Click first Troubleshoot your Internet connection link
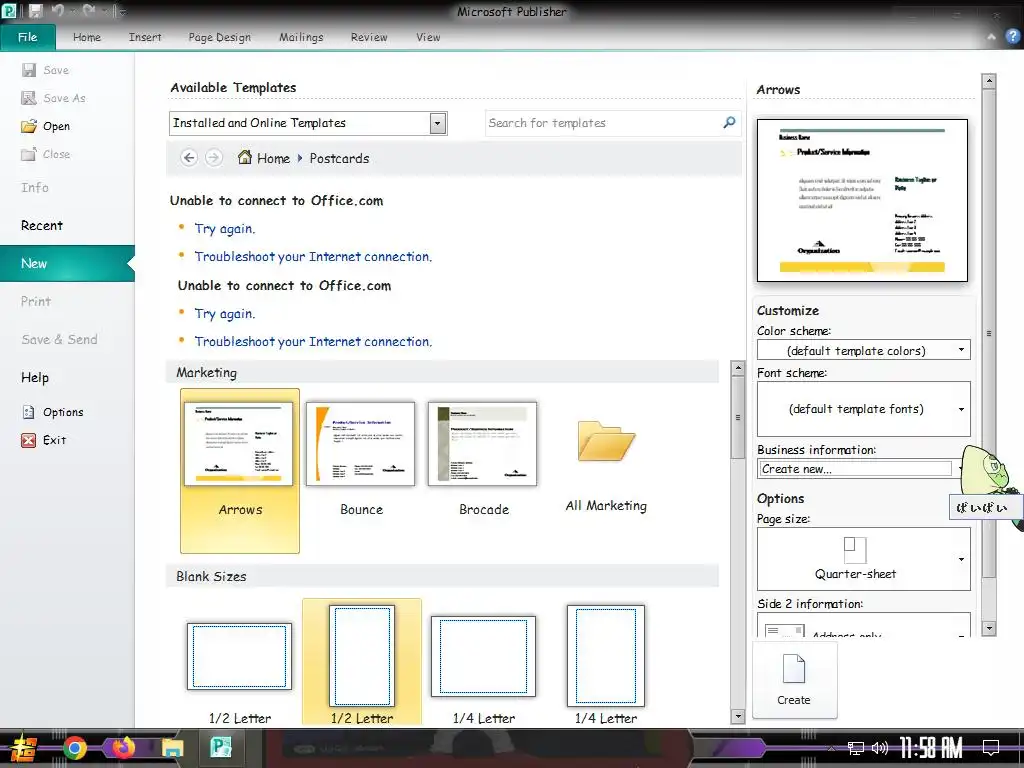Viewport: 1024px width, 768px height. coord(313,257)
